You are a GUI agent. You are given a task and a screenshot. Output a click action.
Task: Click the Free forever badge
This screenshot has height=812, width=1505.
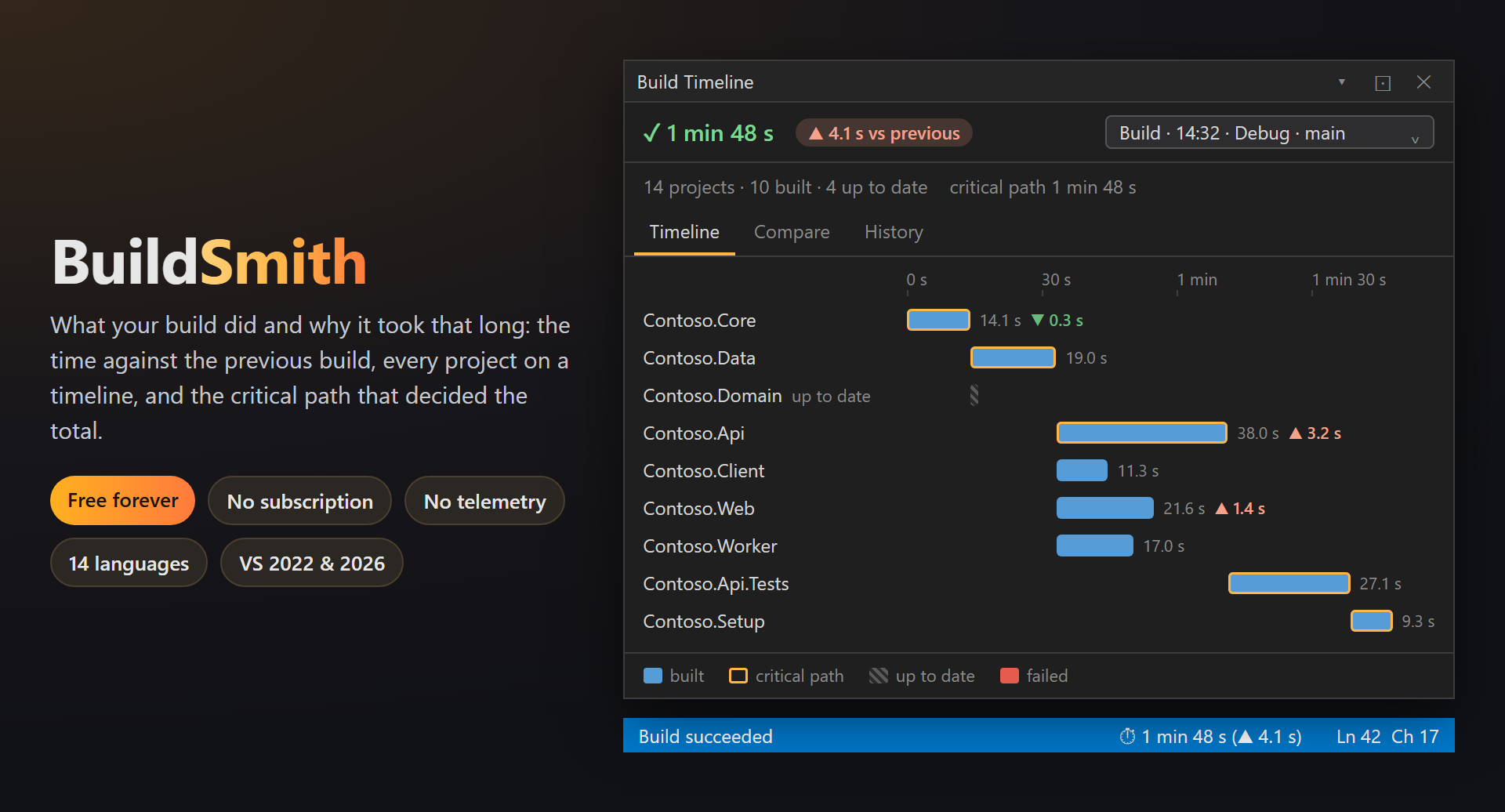tap(123, 501)
